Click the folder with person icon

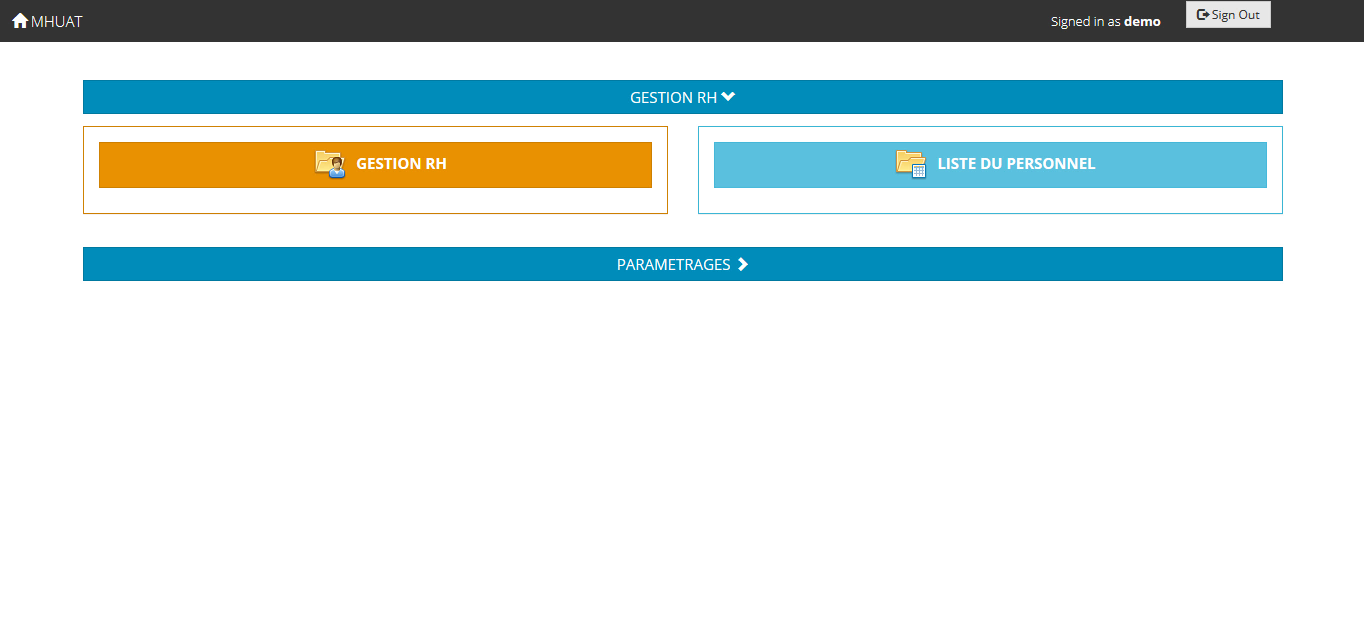click(x=330, y=164)
